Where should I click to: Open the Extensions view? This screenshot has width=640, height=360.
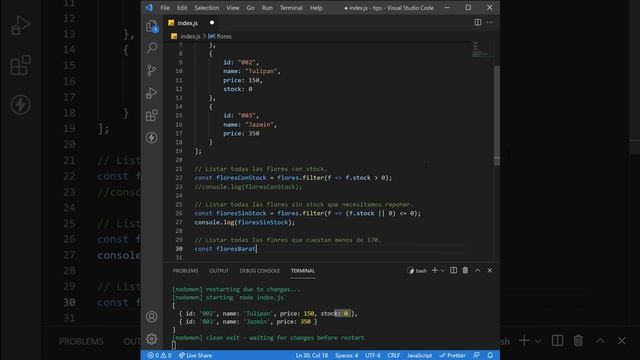[152, 116]
